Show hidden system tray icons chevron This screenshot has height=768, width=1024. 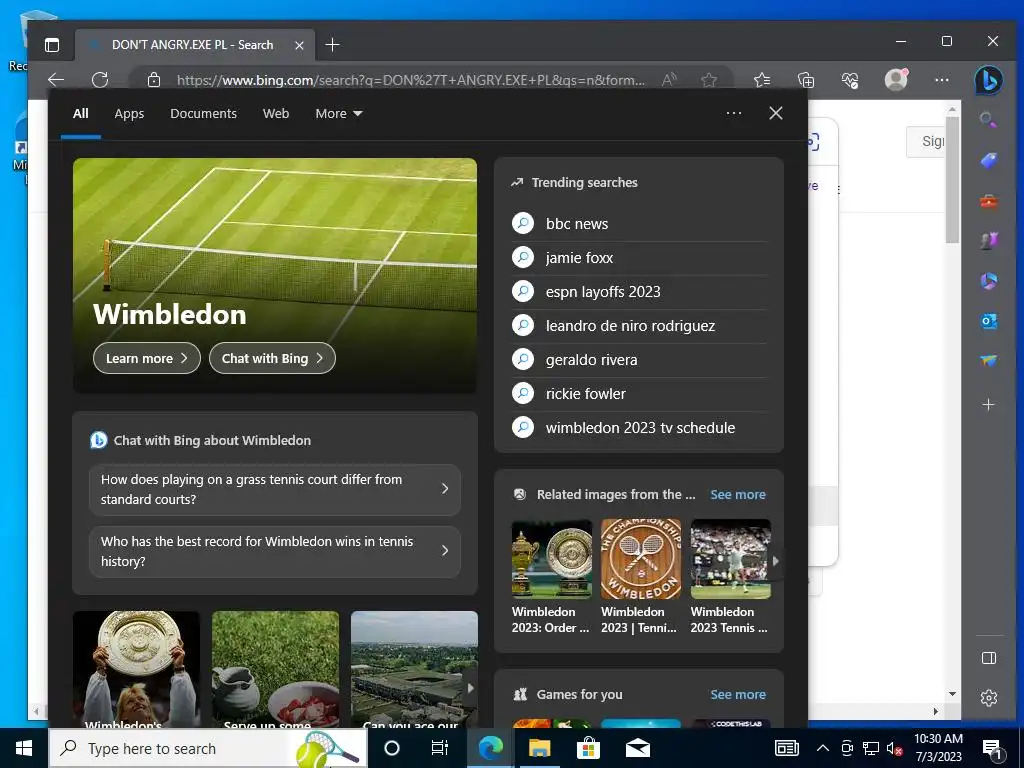coord(823,748)
